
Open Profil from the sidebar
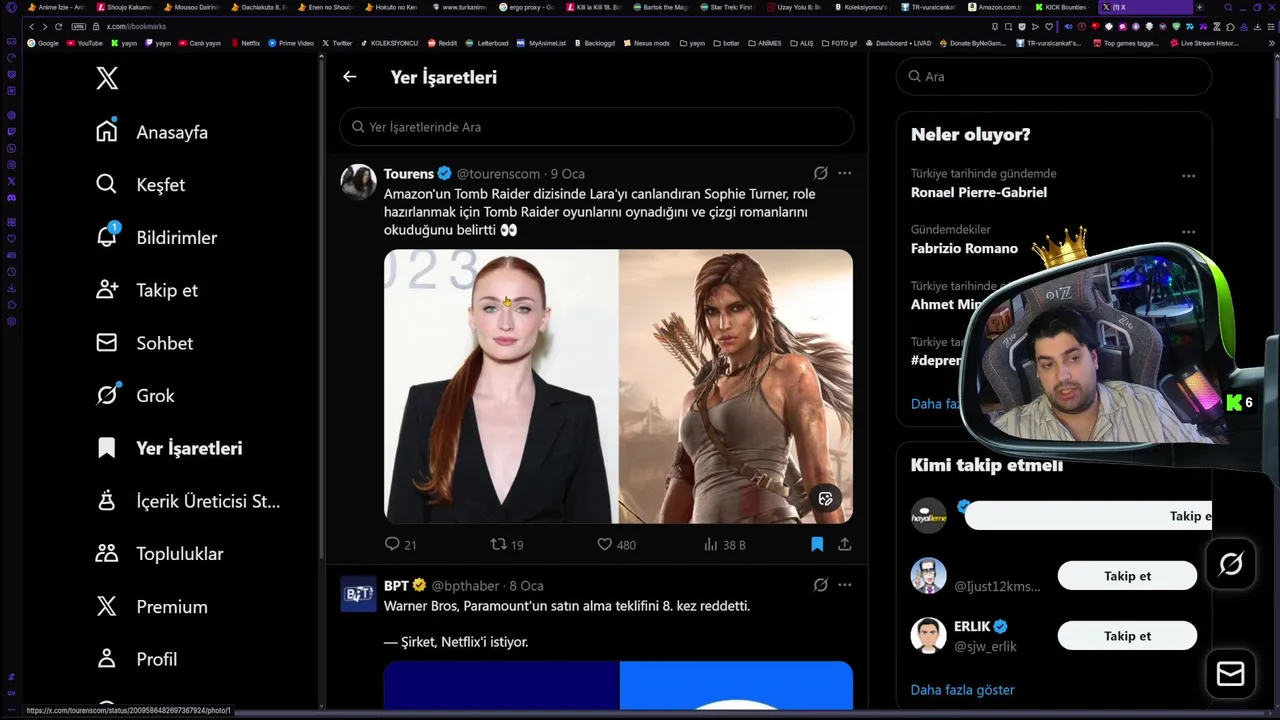pos(136,659)
